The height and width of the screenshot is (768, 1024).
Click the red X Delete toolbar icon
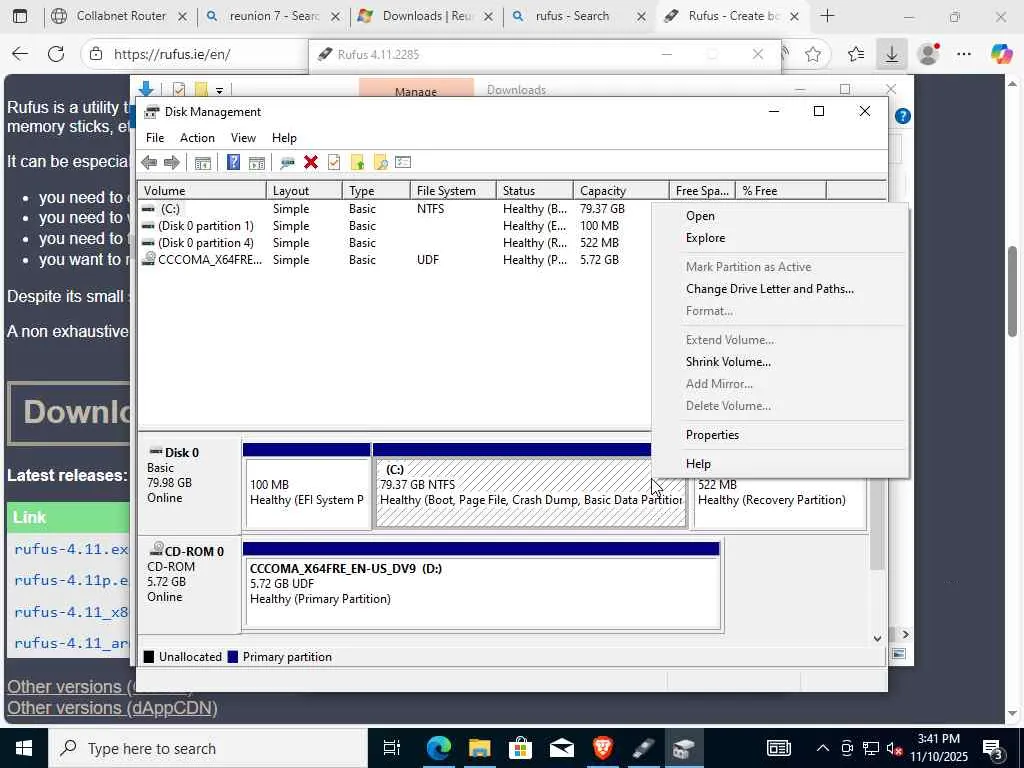311,163
